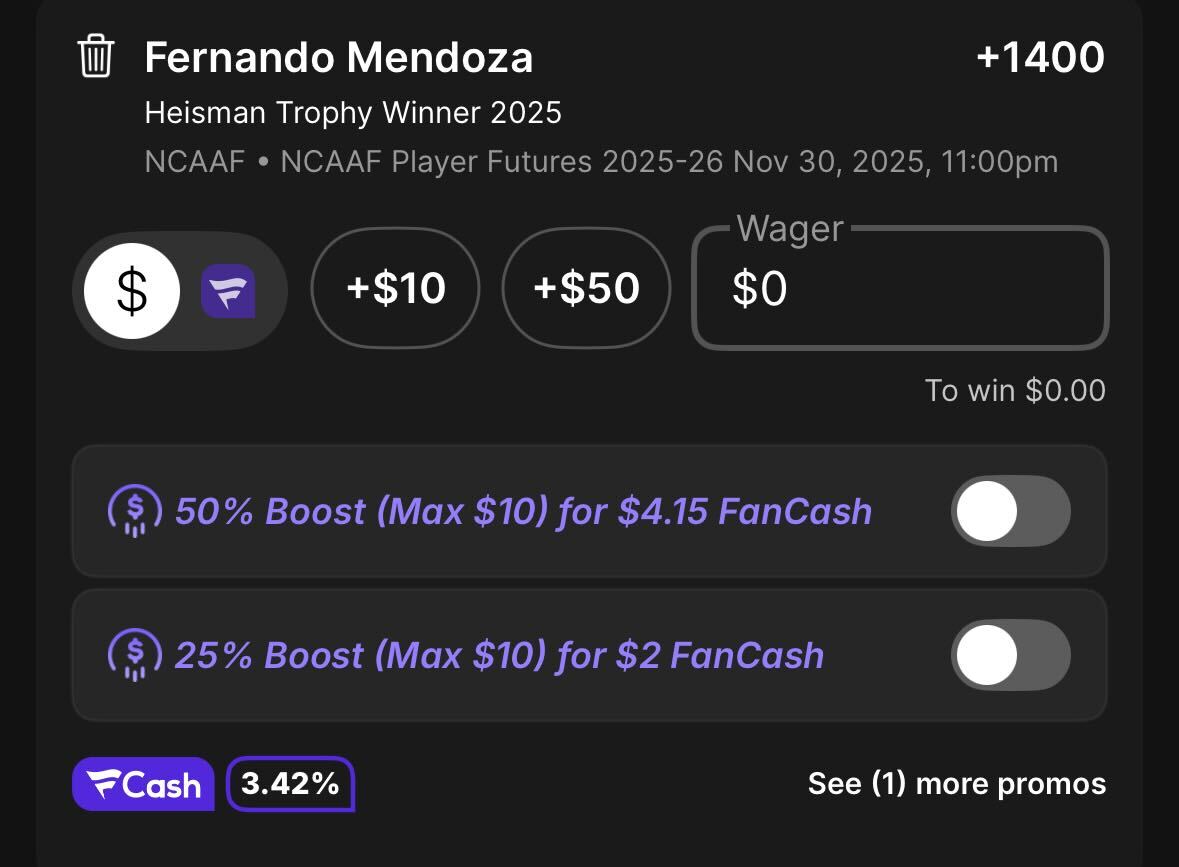Screen dimensions: 1179x867
Task: Open See (1) more promos
Action: [956, 784]
